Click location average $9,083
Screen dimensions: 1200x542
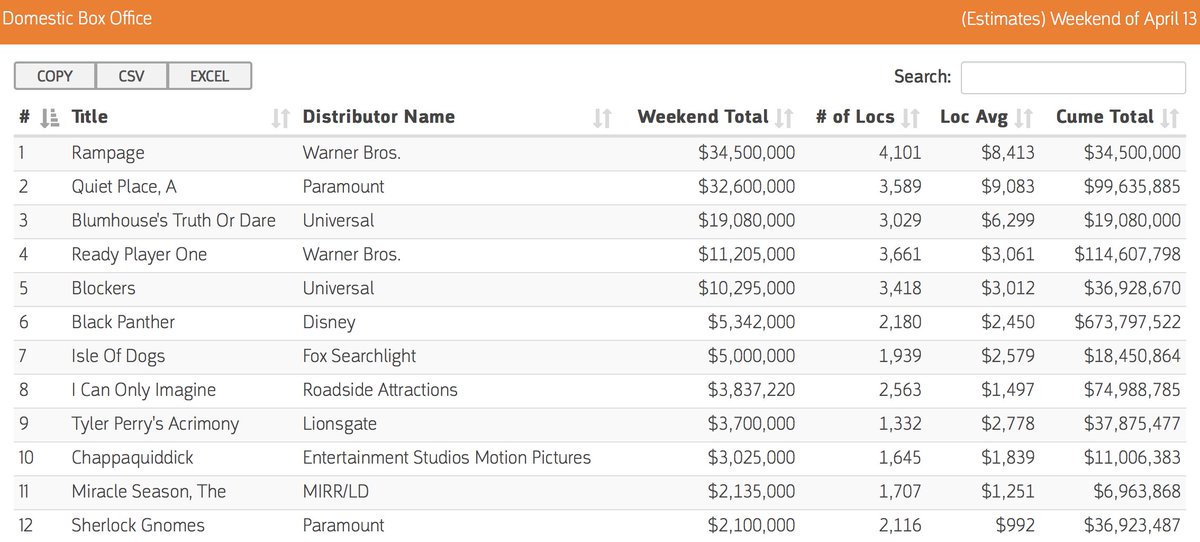[x=1008, y=187]
